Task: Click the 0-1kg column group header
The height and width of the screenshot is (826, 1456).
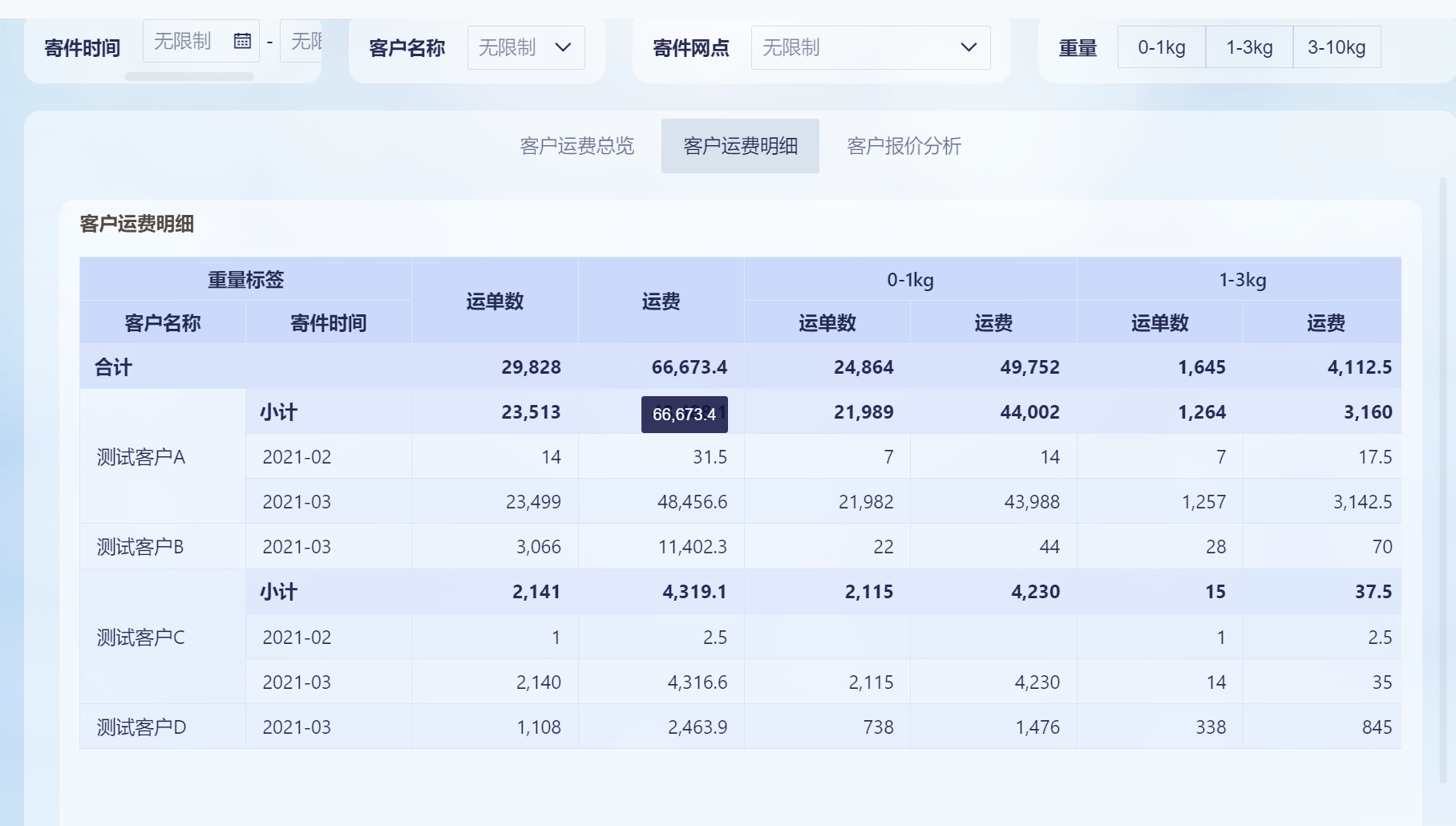Action: (910, 279)
